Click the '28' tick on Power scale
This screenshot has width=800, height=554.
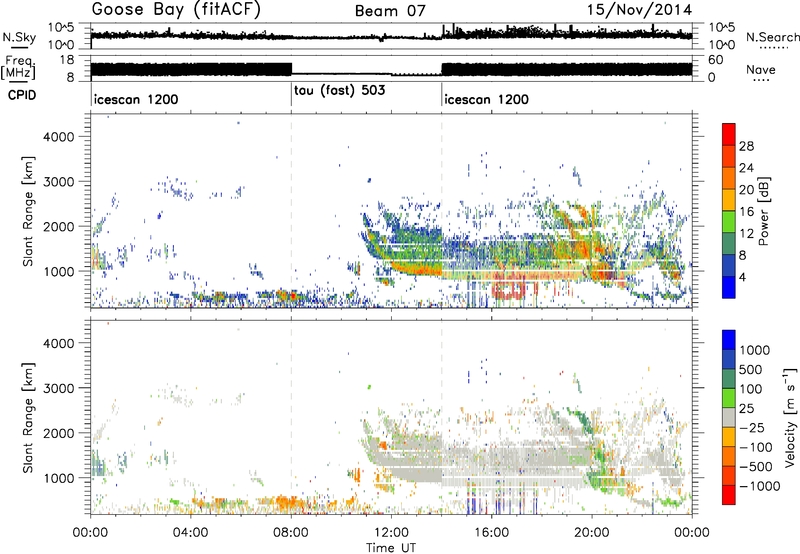[746, 146]
